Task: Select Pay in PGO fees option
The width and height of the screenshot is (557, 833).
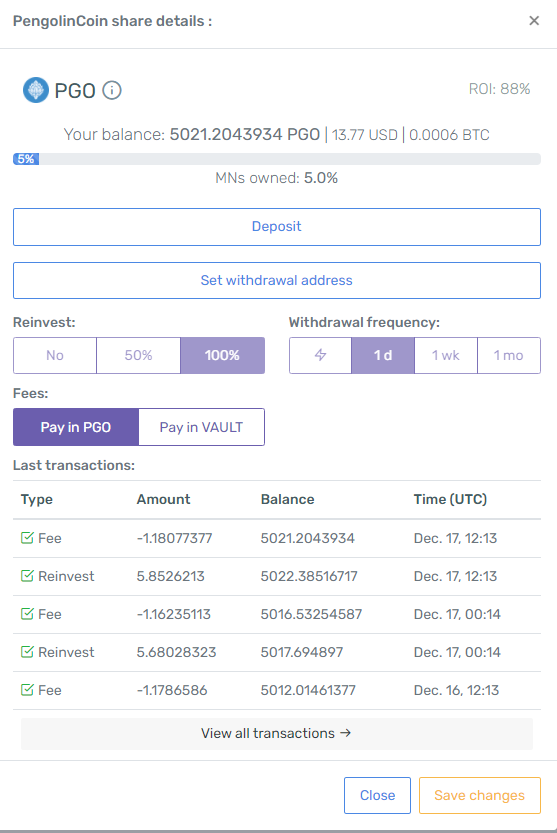Action: click(76, 427)
